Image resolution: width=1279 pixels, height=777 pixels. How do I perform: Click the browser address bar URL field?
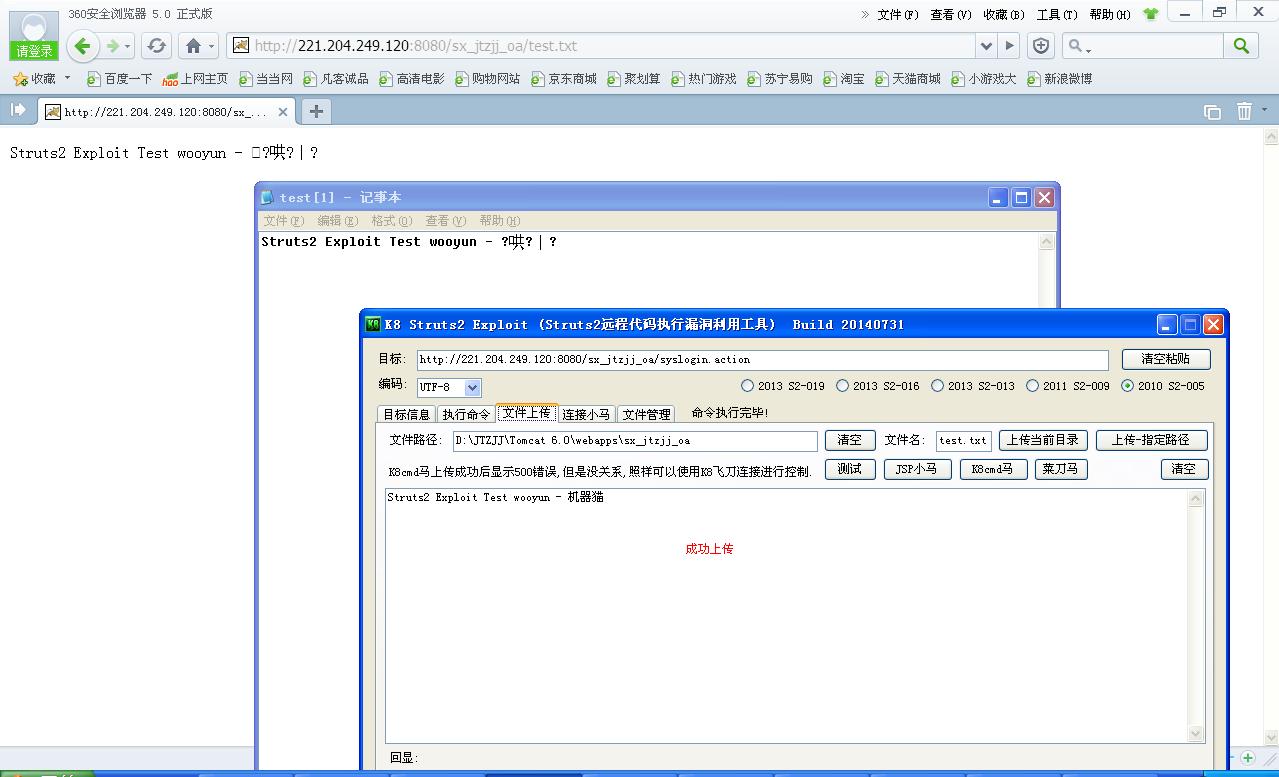pyautogui.click(x=600, y=46)
